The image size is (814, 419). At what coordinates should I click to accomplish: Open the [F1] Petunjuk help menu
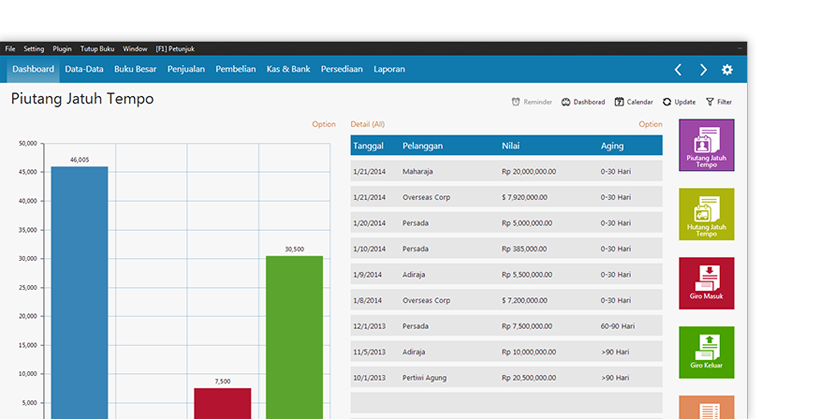[x=175, y=49]
